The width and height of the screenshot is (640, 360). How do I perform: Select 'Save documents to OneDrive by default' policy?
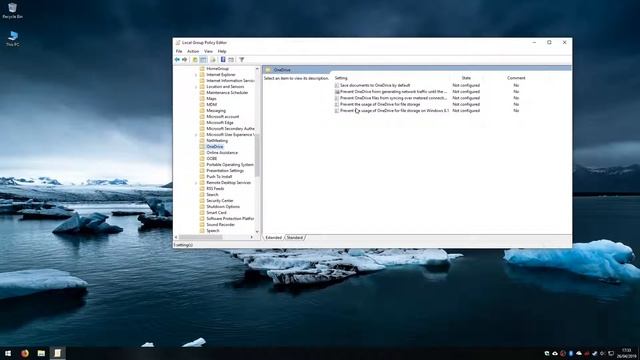tap(372, 85)
